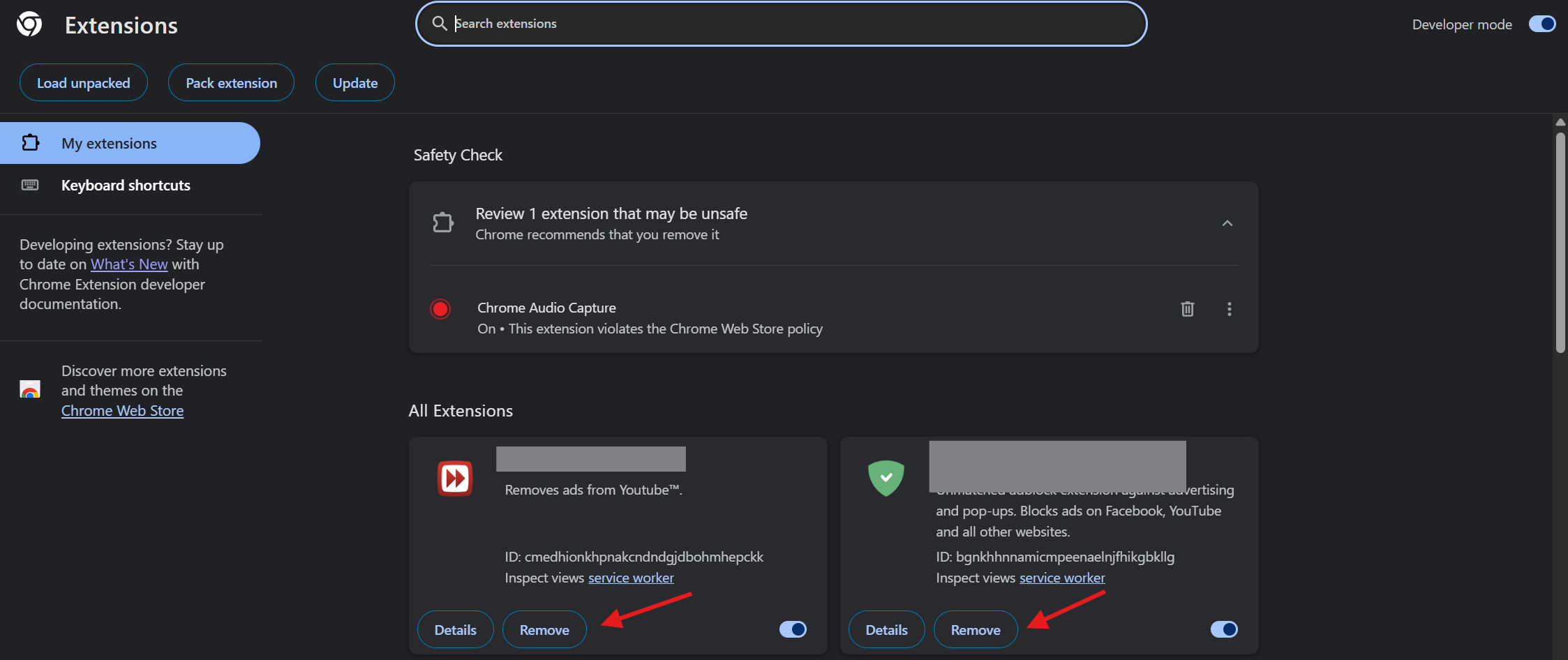Select My extensions in the sidebar
This screenshot has height=660, width=1568.
[x=110, y=144]
